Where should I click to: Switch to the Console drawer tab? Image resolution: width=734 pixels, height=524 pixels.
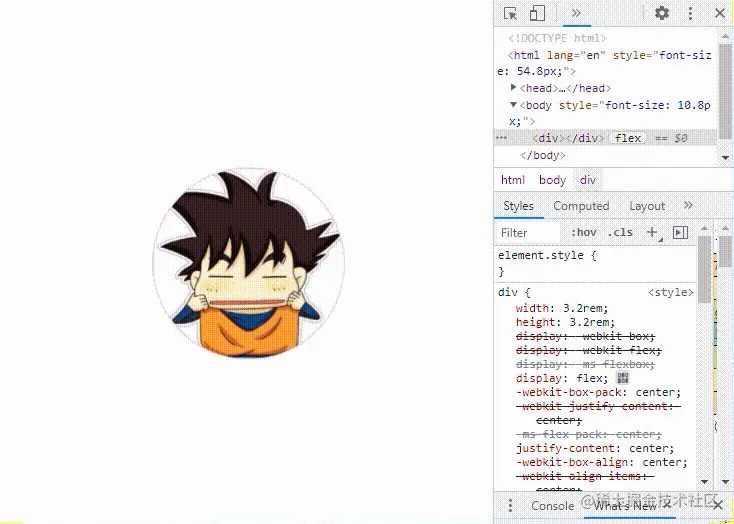pos(552,506)
